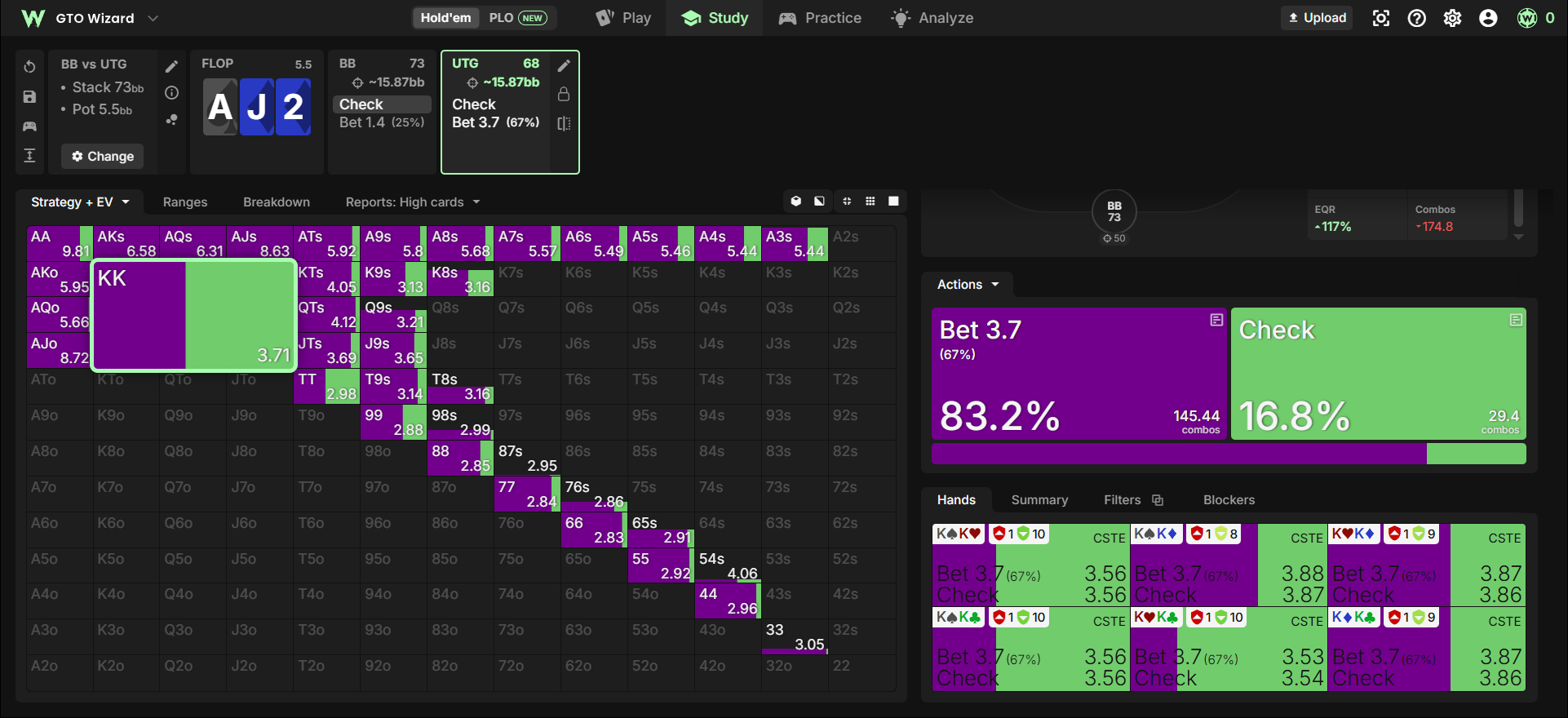Click the pencil edit icon in UTG panel
The width and height of the screenshot is (1568, 718).
[564, 65]
